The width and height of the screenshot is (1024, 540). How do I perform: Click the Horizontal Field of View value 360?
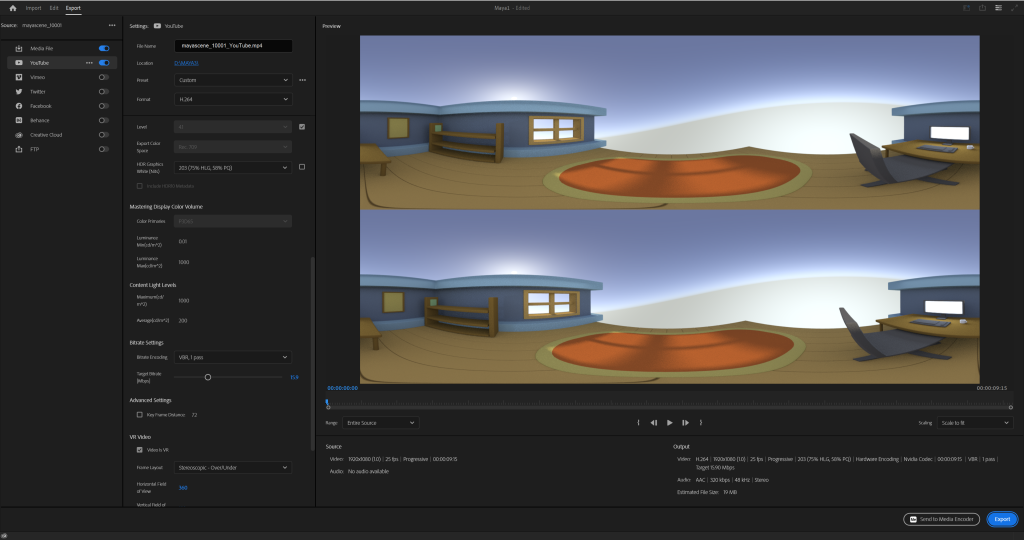183,488
